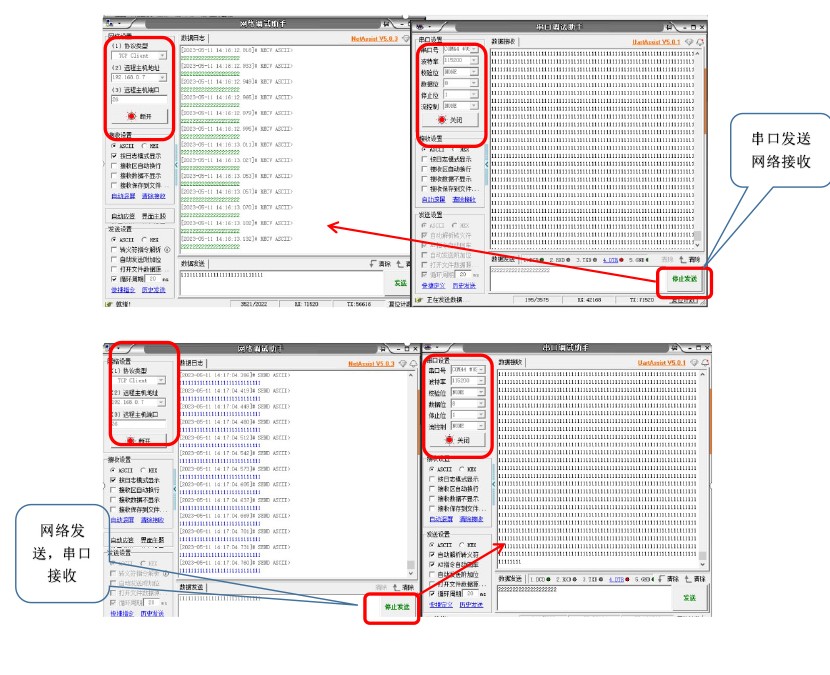Click the bell icon in lower UartAssist window
This screenshot has height=675, width=830.
705,363
